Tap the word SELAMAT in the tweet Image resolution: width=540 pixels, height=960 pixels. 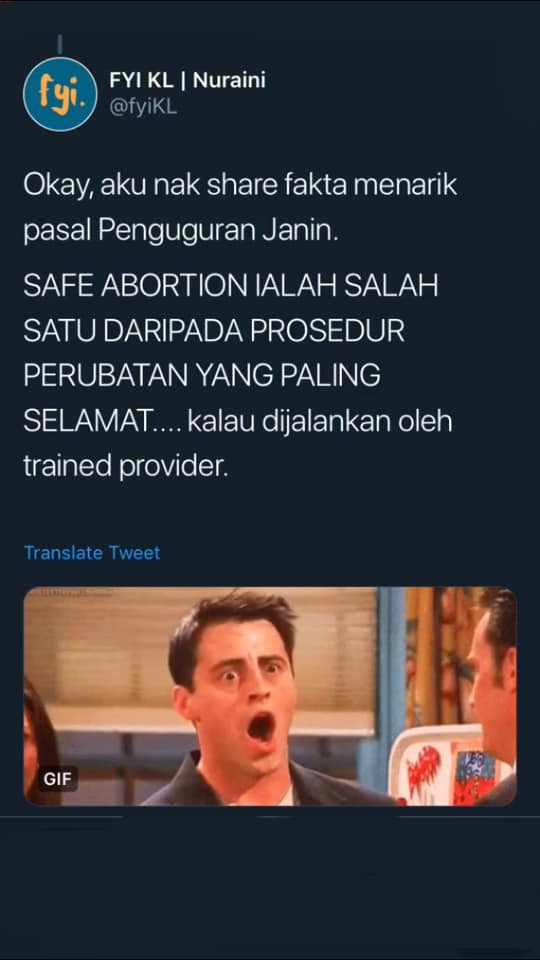tap(90, 421)
